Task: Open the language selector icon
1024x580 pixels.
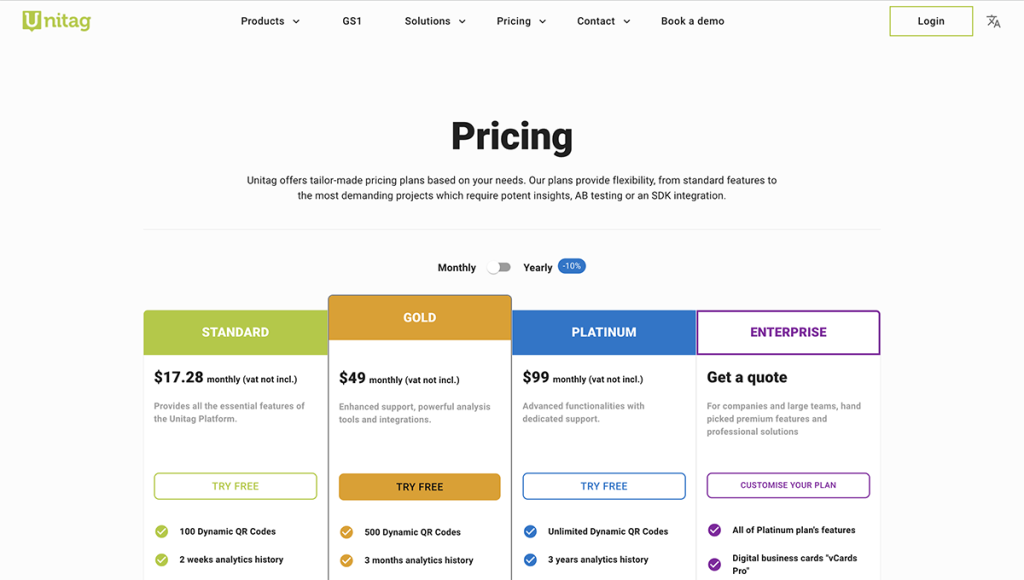Action: tap(993, 21)
